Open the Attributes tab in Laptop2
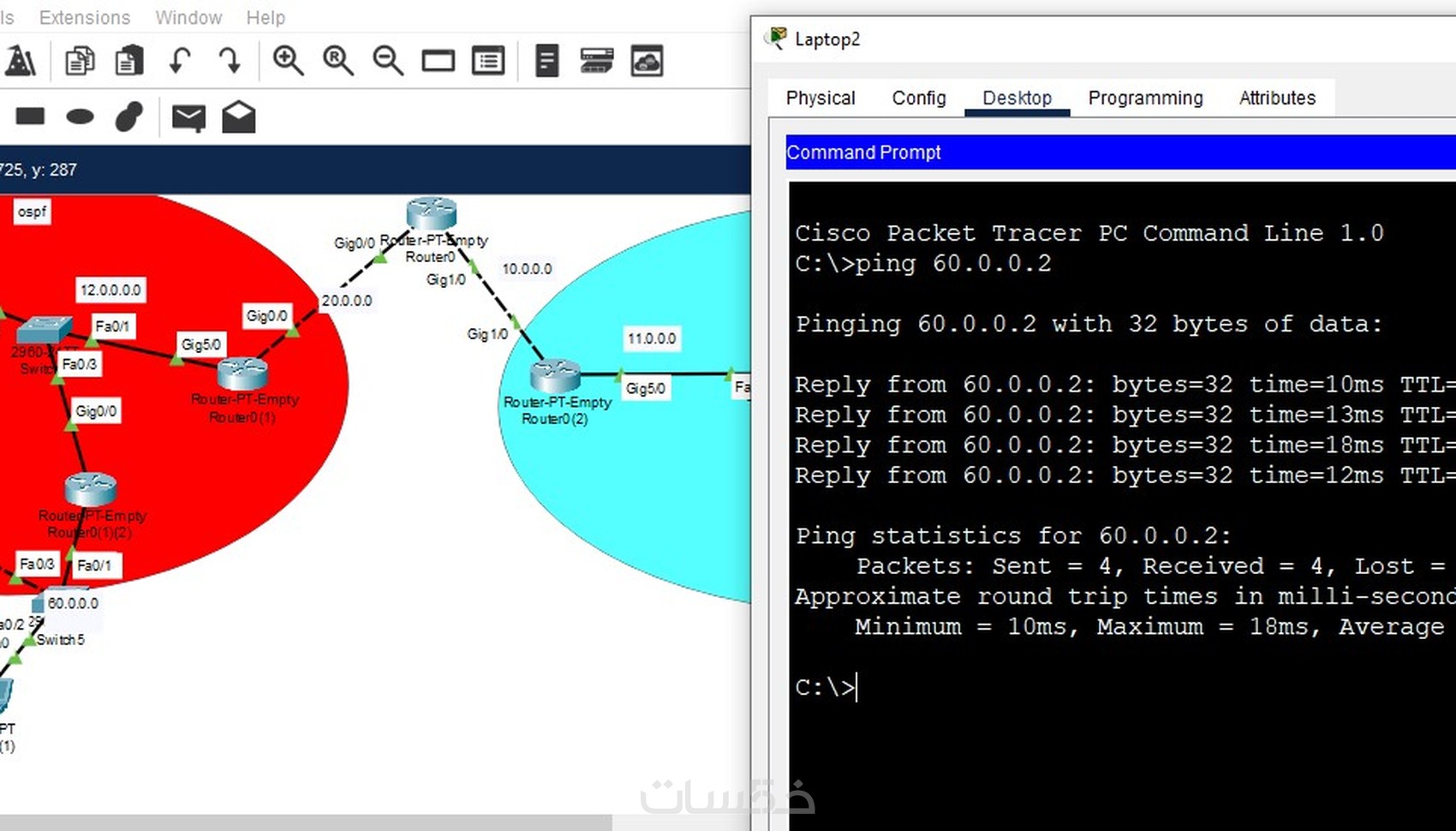Image resolution: width=1456 pixels, height=831 pixels. click(1277, 98)
